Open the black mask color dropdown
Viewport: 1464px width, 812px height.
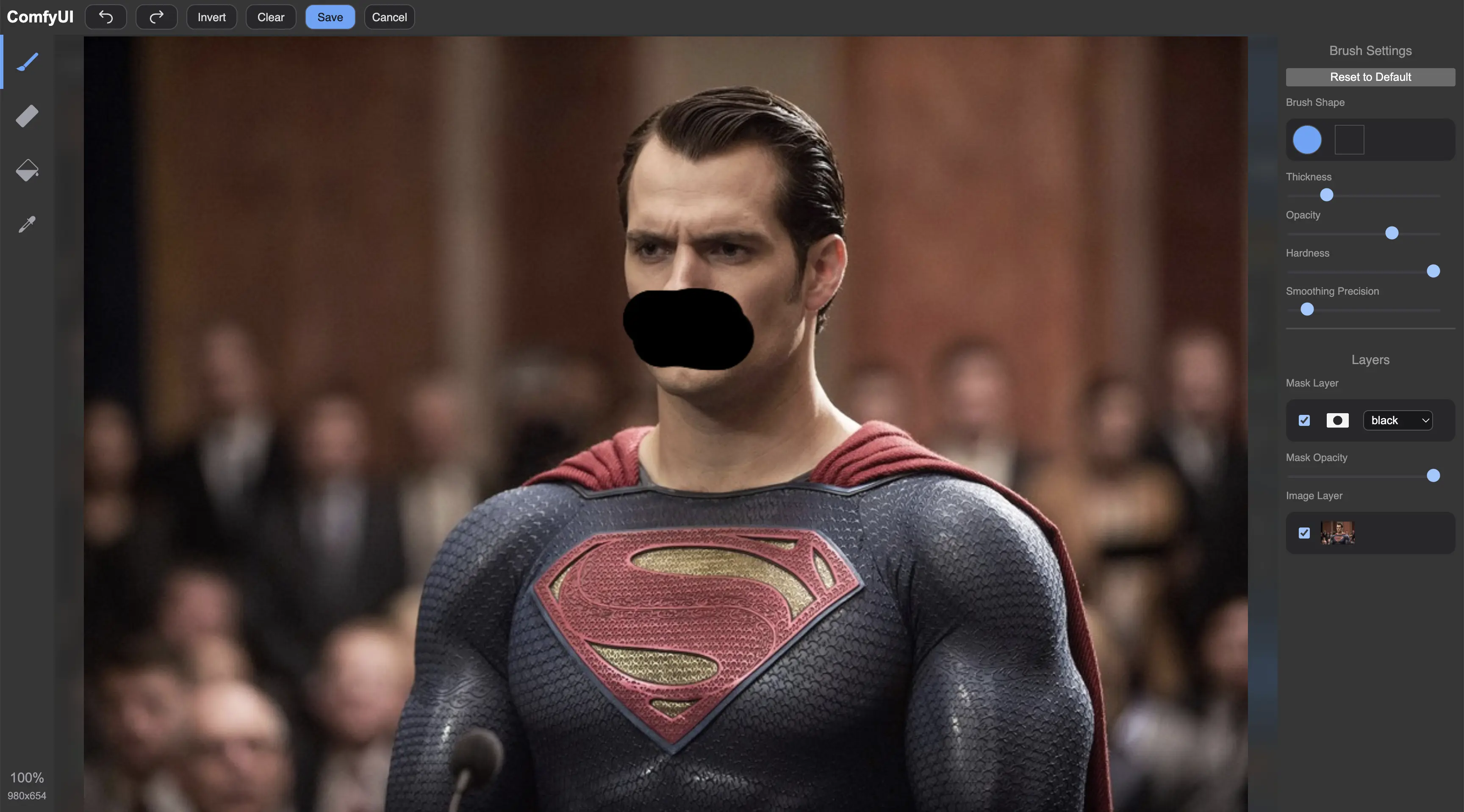click(1397, 420)
